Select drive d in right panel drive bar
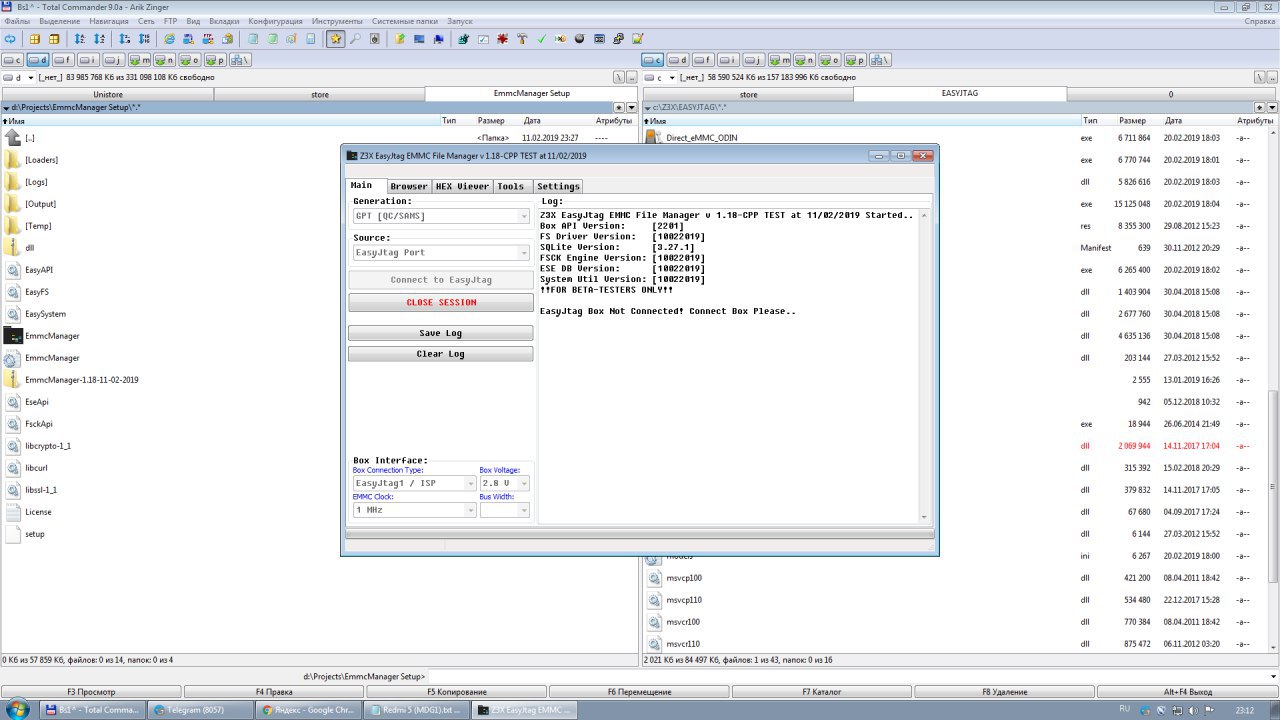This screenshot has height=720, width=1280. click(678, 60)
